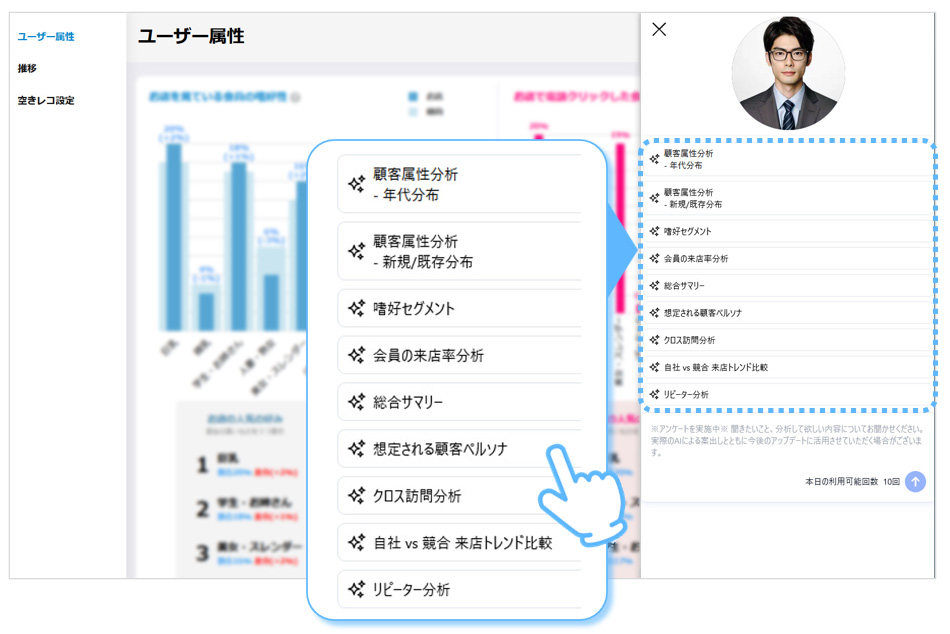
Task: Click the sparkle icon beside 想定される顧客ペルソナ in the right panel
Action: [x=654, y=313]
